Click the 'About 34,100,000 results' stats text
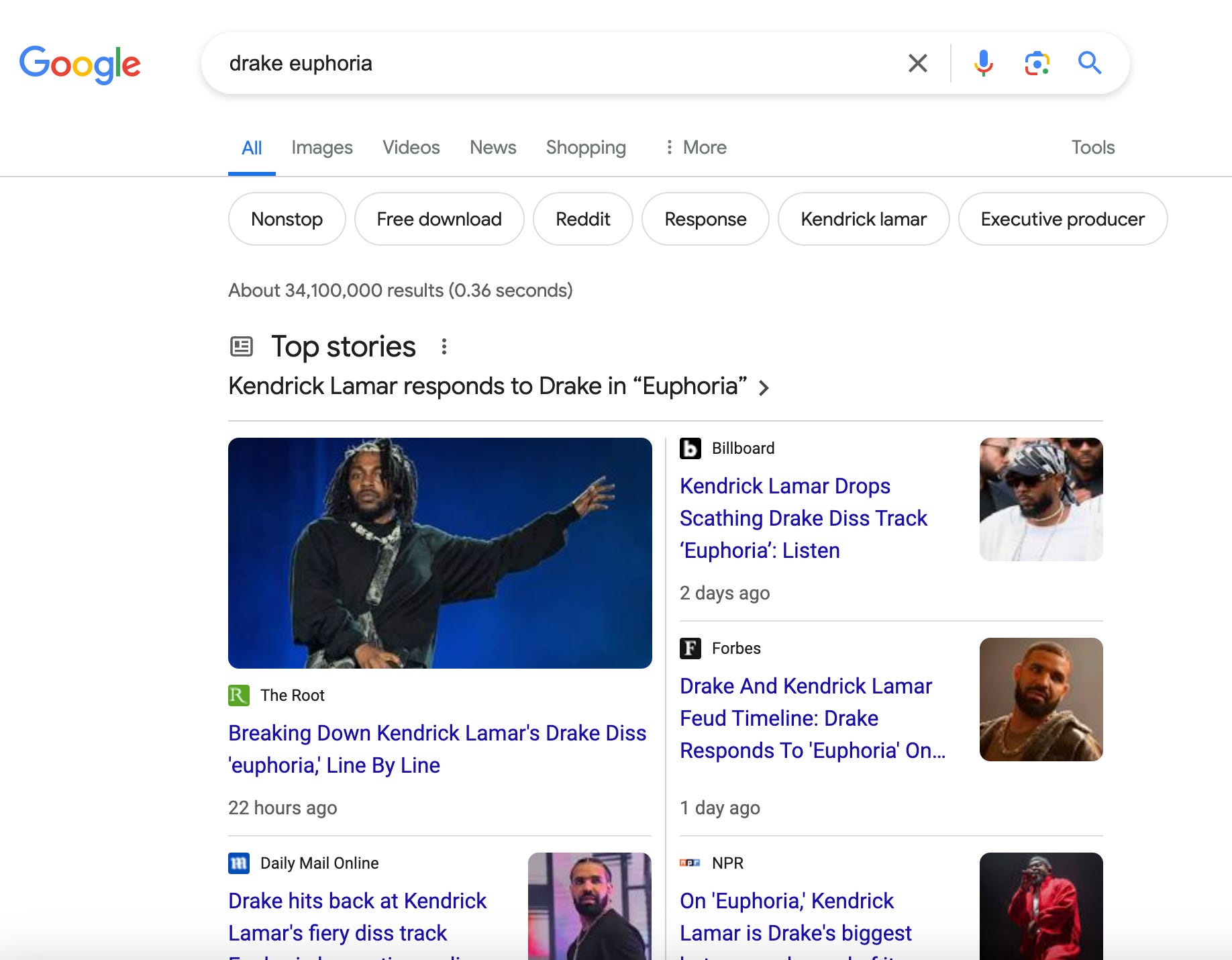Viewport: 1232px width, 960px height. (x=401, y=290)
